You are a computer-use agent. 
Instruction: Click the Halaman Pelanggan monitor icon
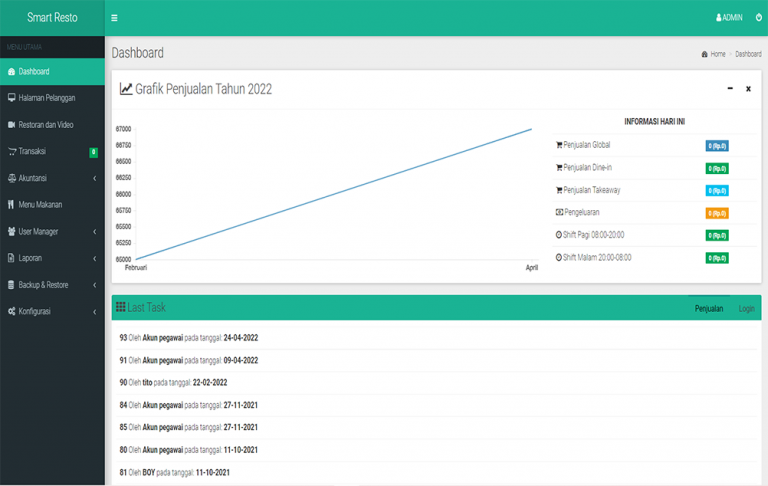pos(11,98)
